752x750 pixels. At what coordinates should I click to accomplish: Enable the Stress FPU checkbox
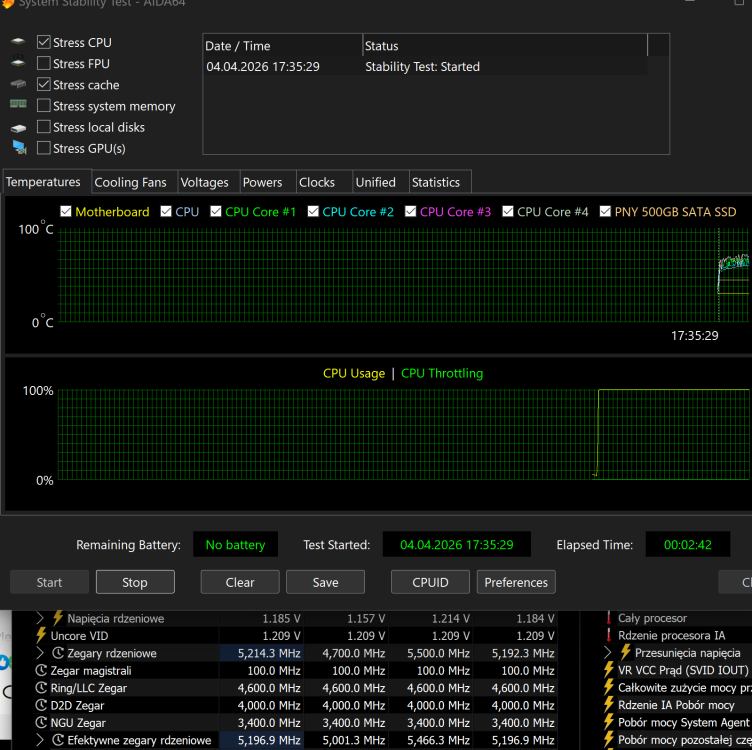point(44,64)
